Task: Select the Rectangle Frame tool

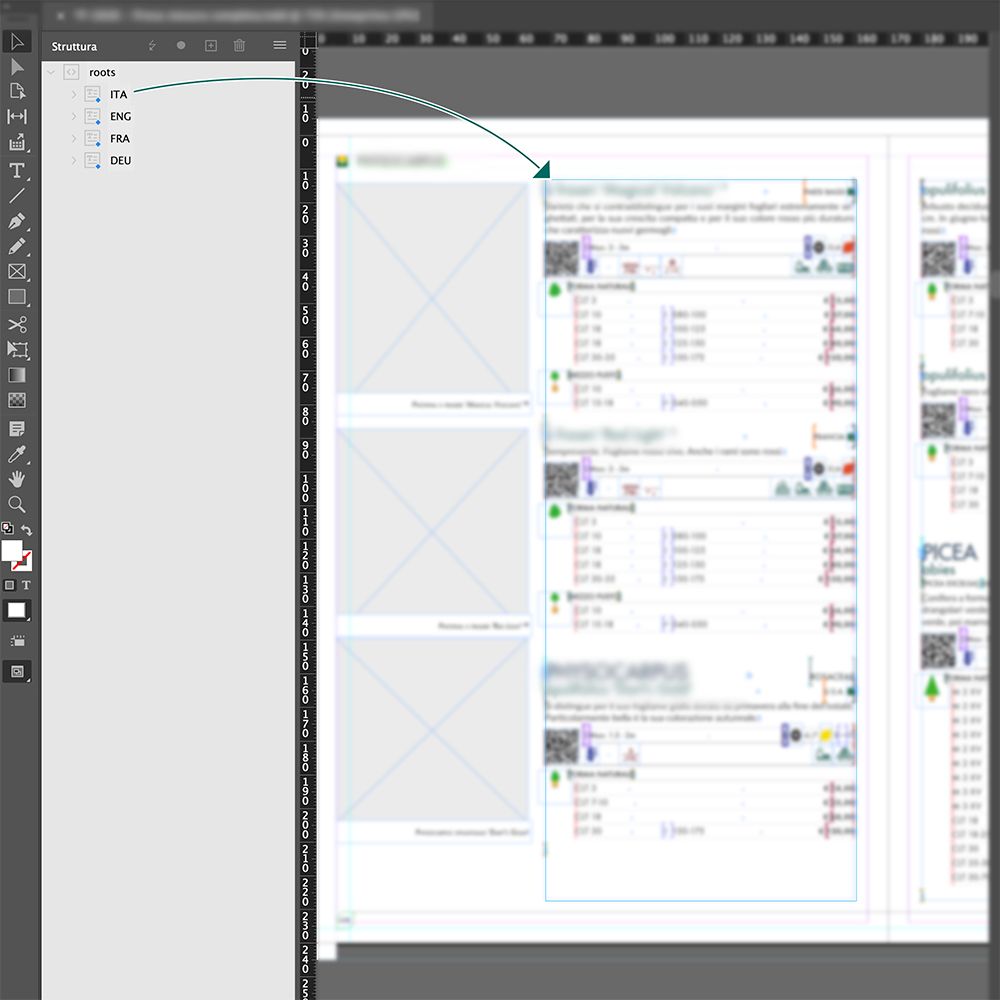Action: 17,272
